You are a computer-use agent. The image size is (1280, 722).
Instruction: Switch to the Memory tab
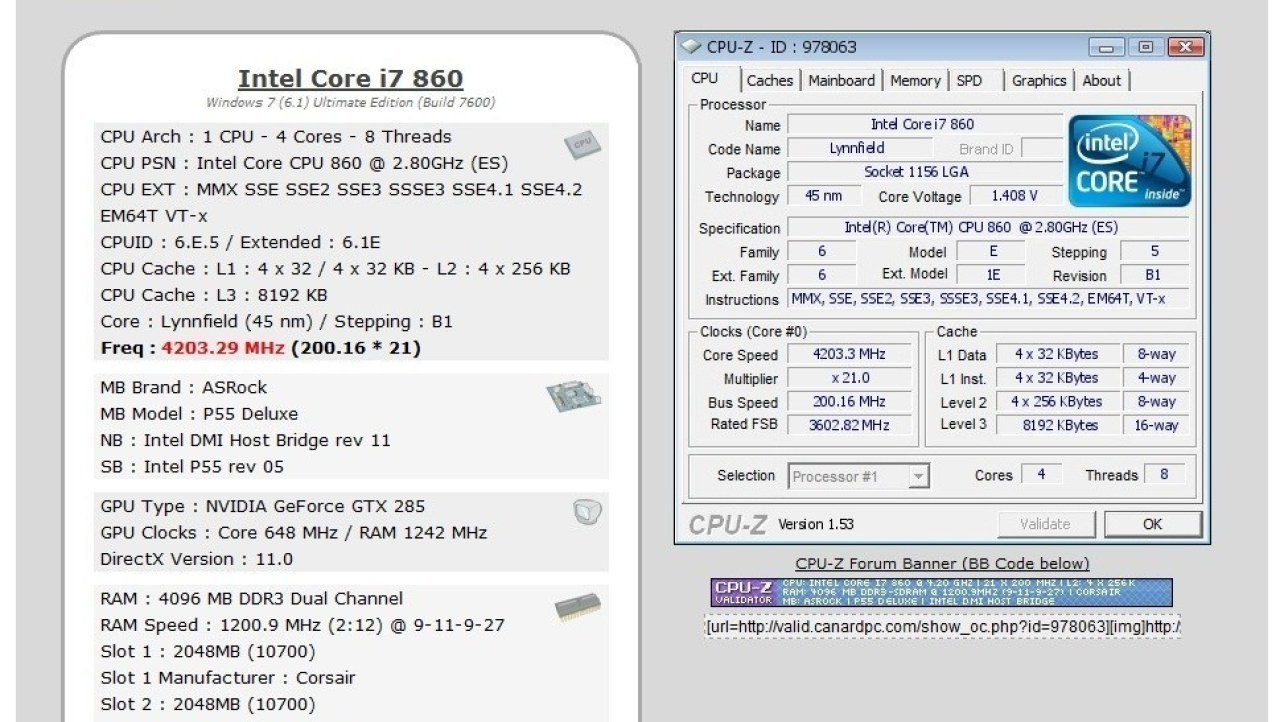click(915, 81)
